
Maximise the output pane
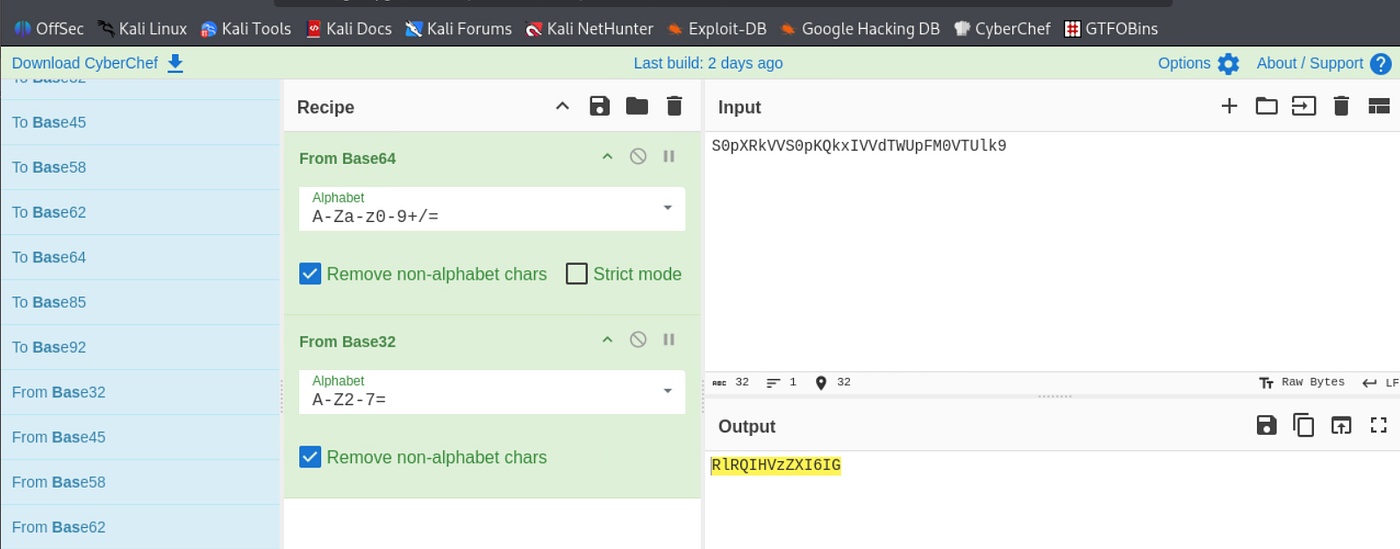1379,425
